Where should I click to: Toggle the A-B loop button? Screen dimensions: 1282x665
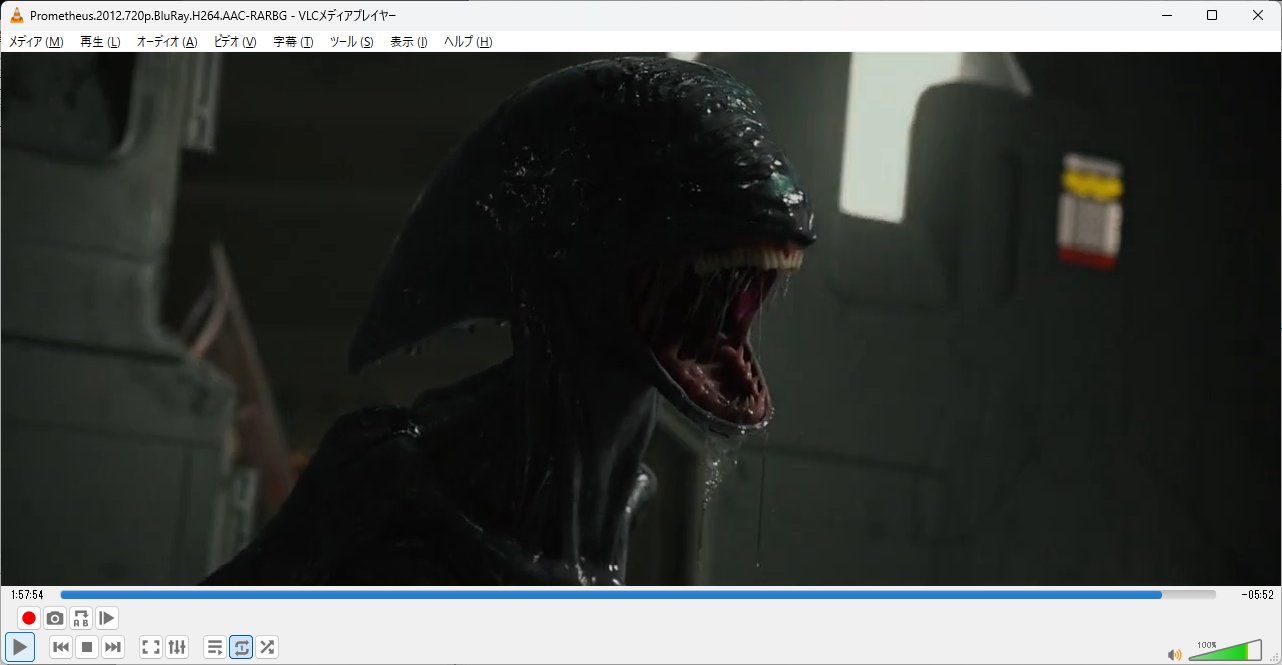[81, 618]
